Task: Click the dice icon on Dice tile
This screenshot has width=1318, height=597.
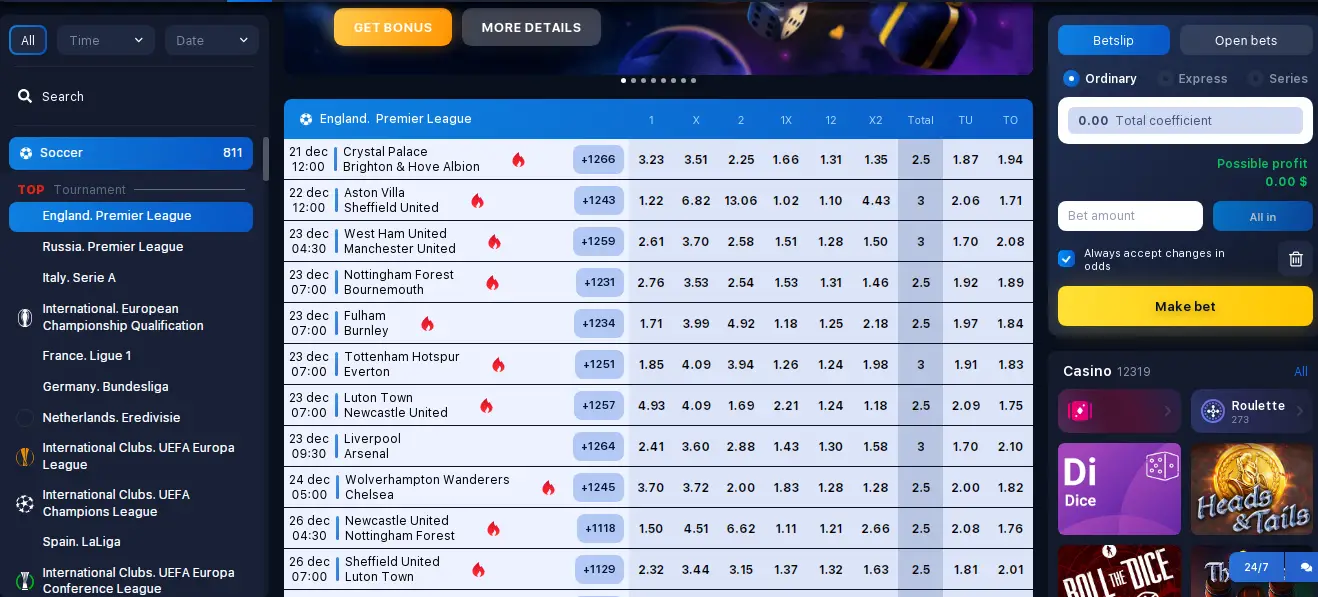Action: click(x=1161, y=466)
